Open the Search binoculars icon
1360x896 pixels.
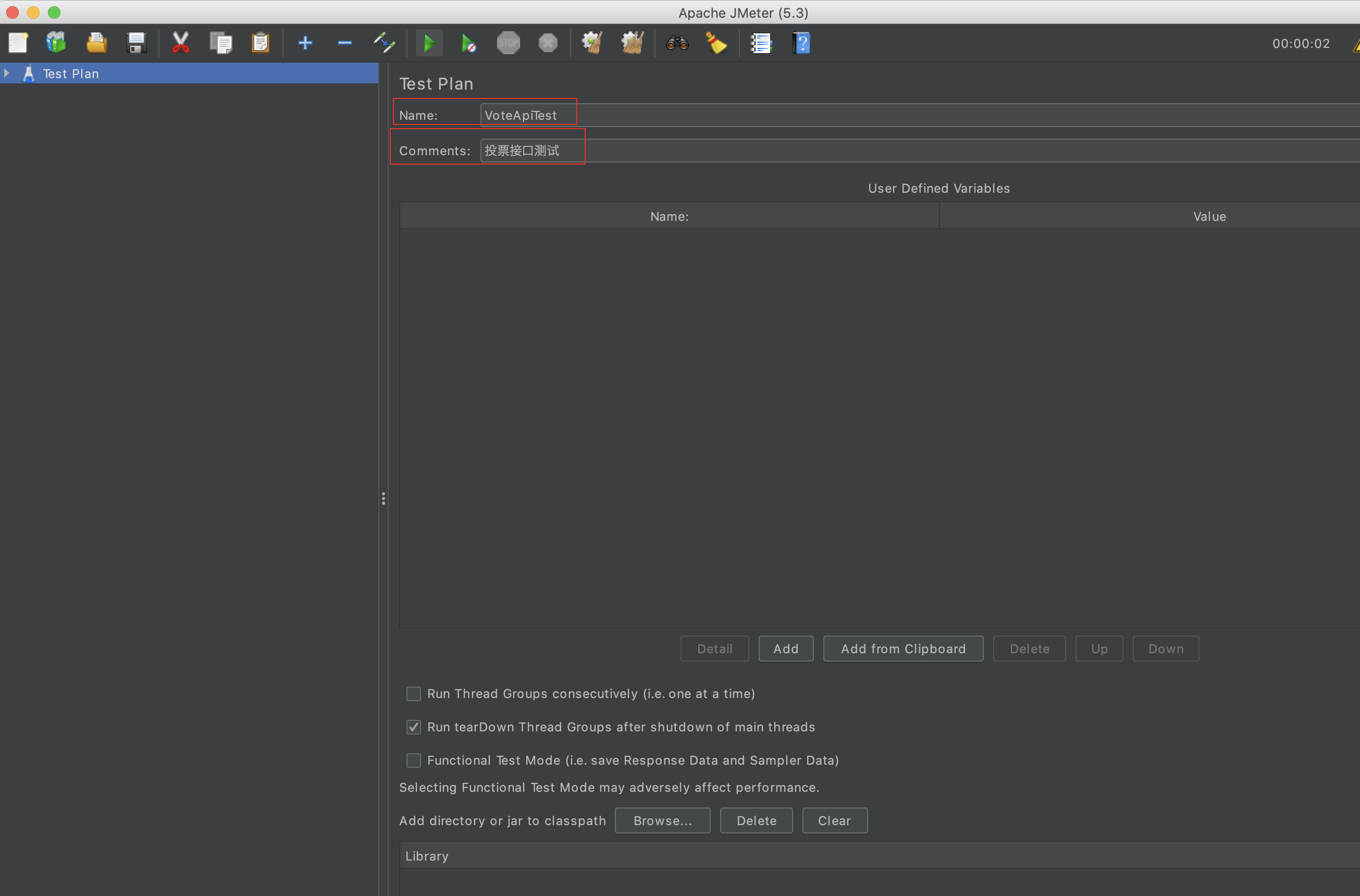click(x=677, y=43)
